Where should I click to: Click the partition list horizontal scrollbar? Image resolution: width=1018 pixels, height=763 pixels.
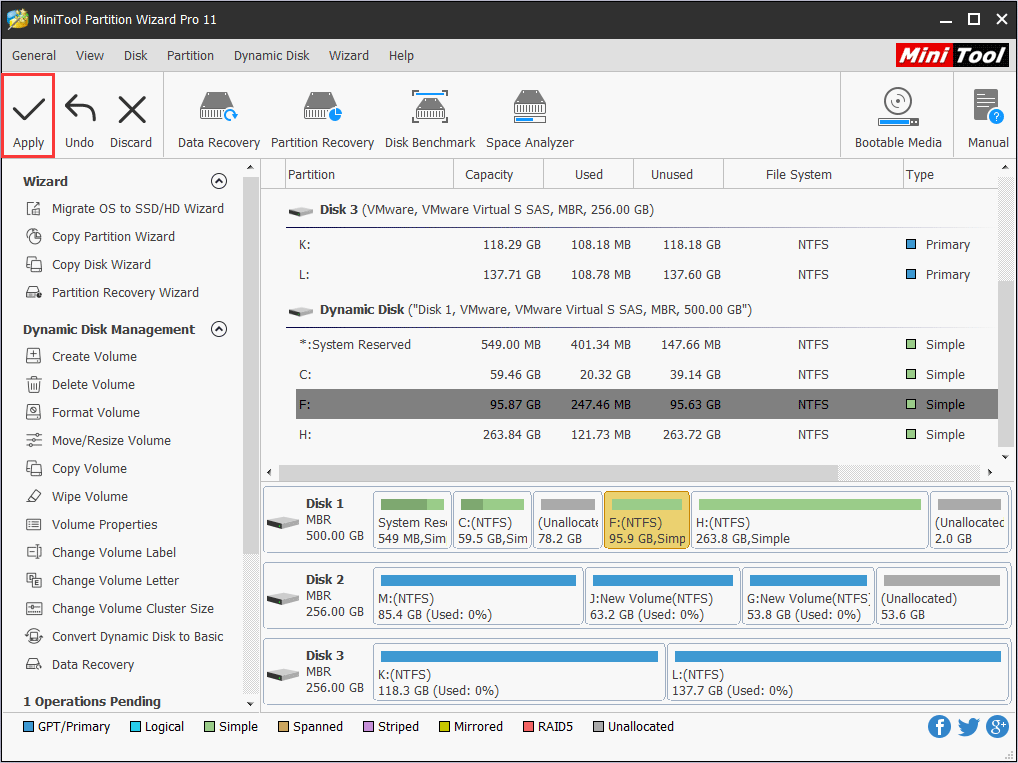click(x=558, y=472)
